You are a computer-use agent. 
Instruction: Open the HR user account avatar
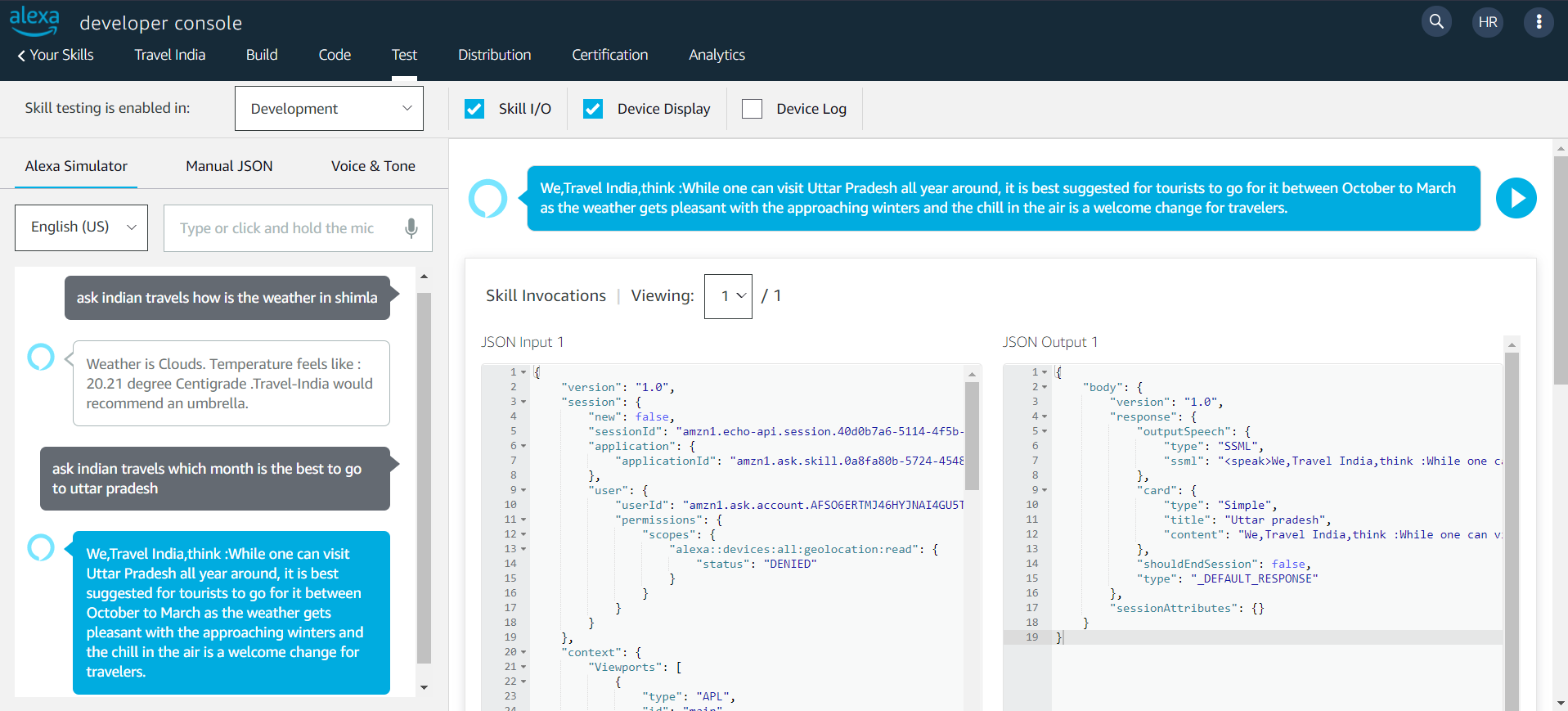pos(1488,22)
